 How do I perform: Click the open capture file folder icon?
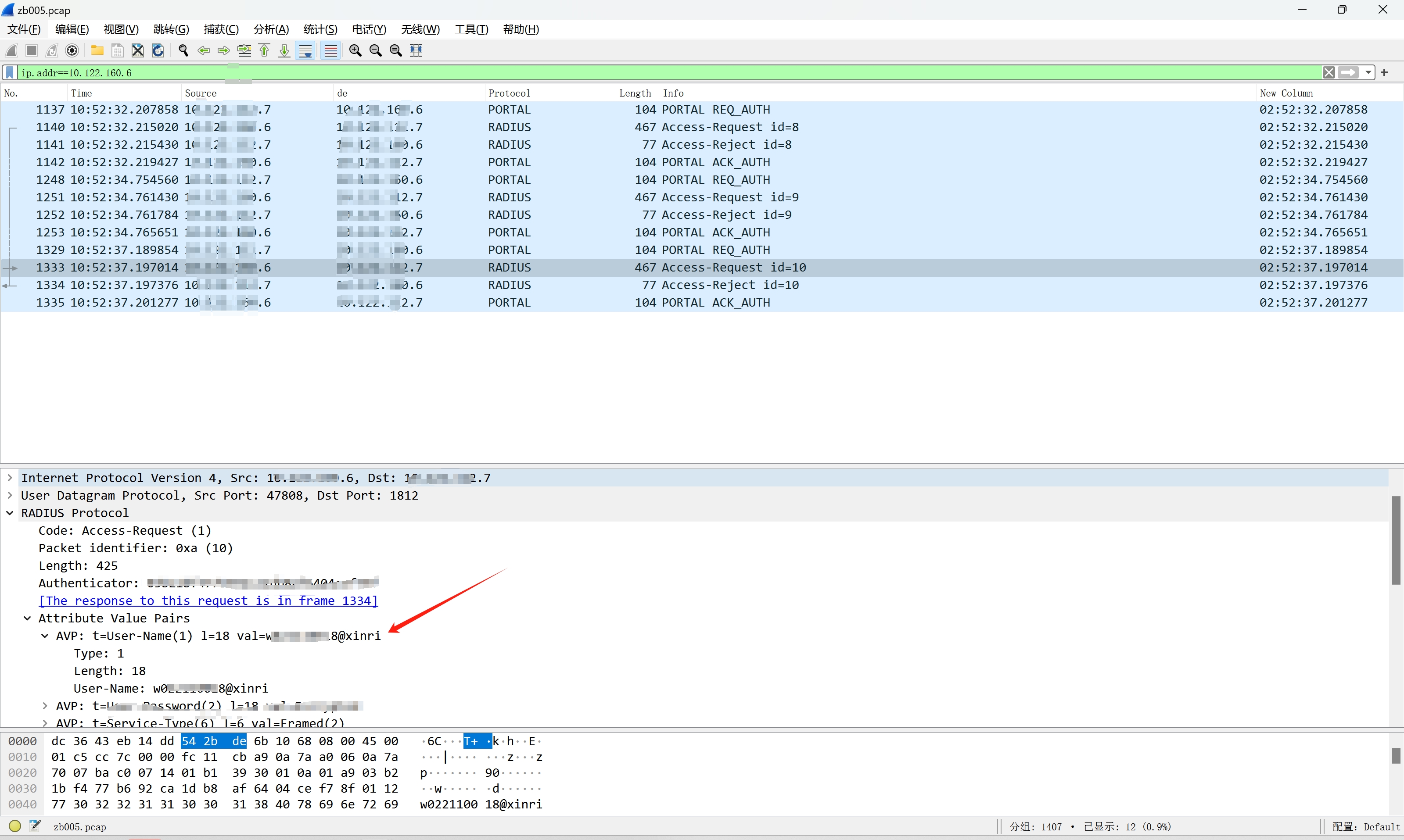click(97, 50)
